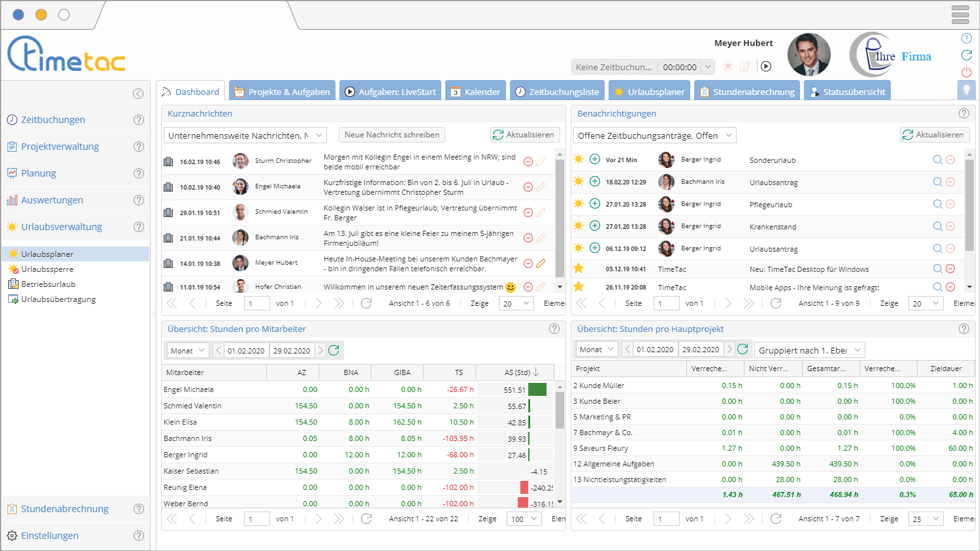Collapse the left sidebar with arrow icon

point(138,94)
